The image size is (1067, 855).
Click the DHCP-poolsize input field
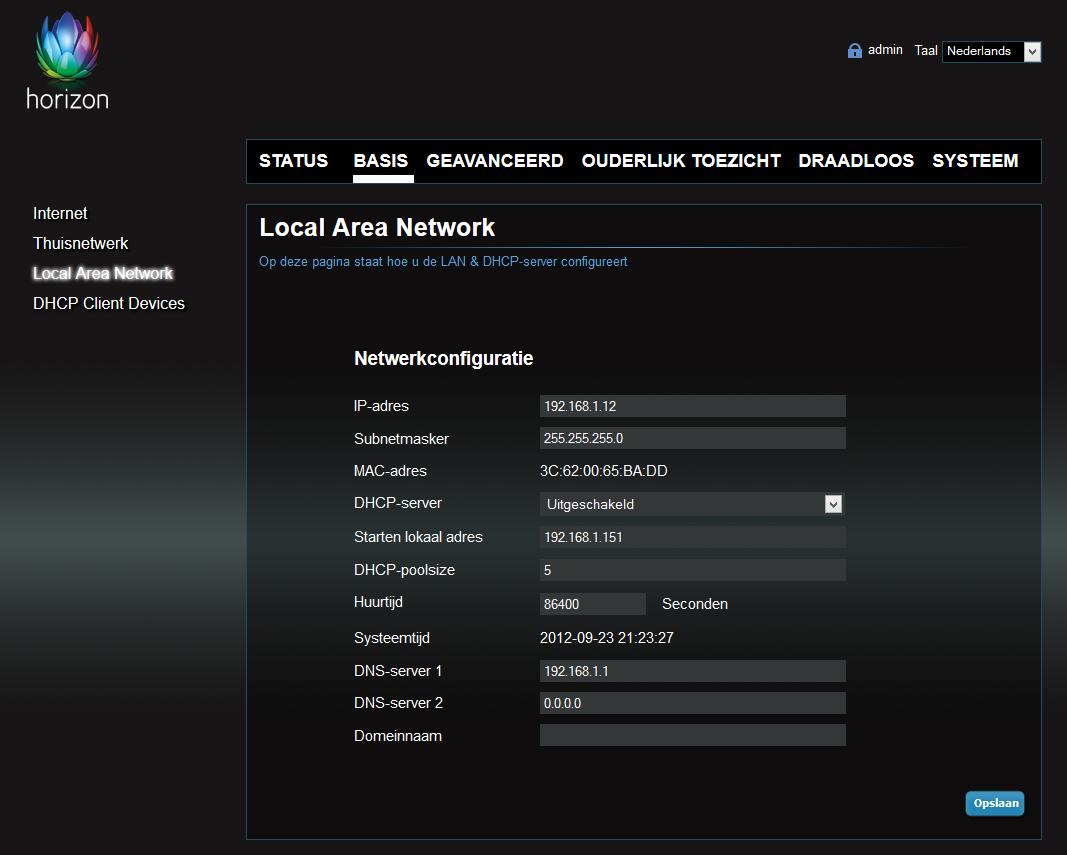[693, 570]
